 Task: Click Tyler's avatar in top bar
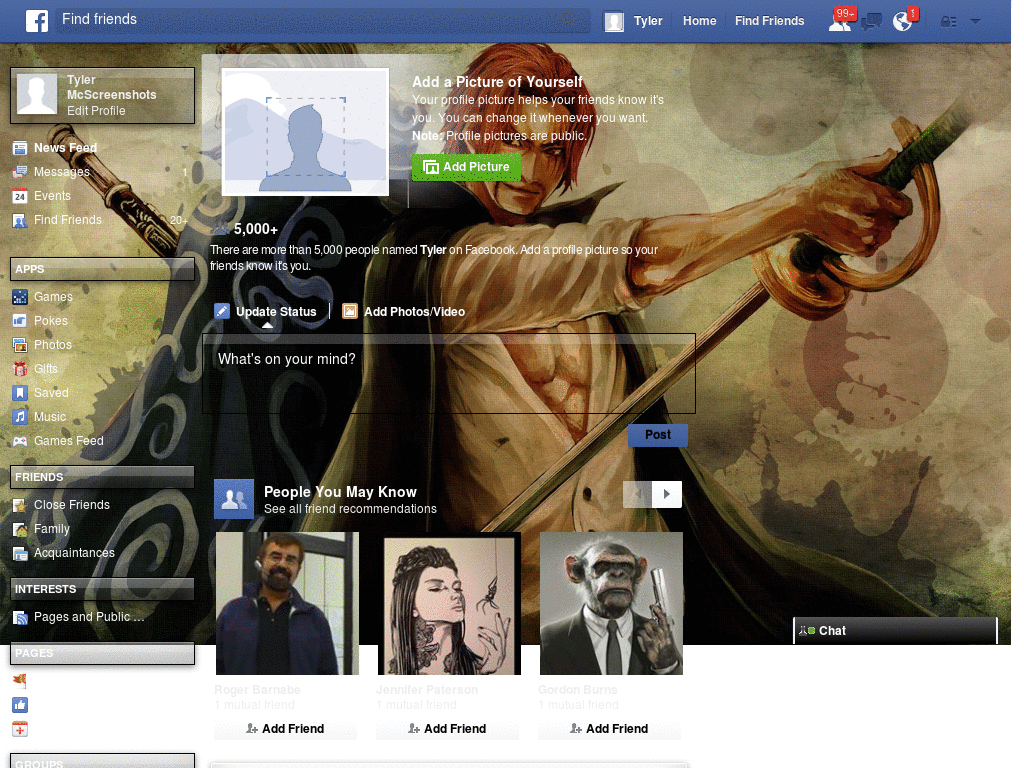point(613,22)
